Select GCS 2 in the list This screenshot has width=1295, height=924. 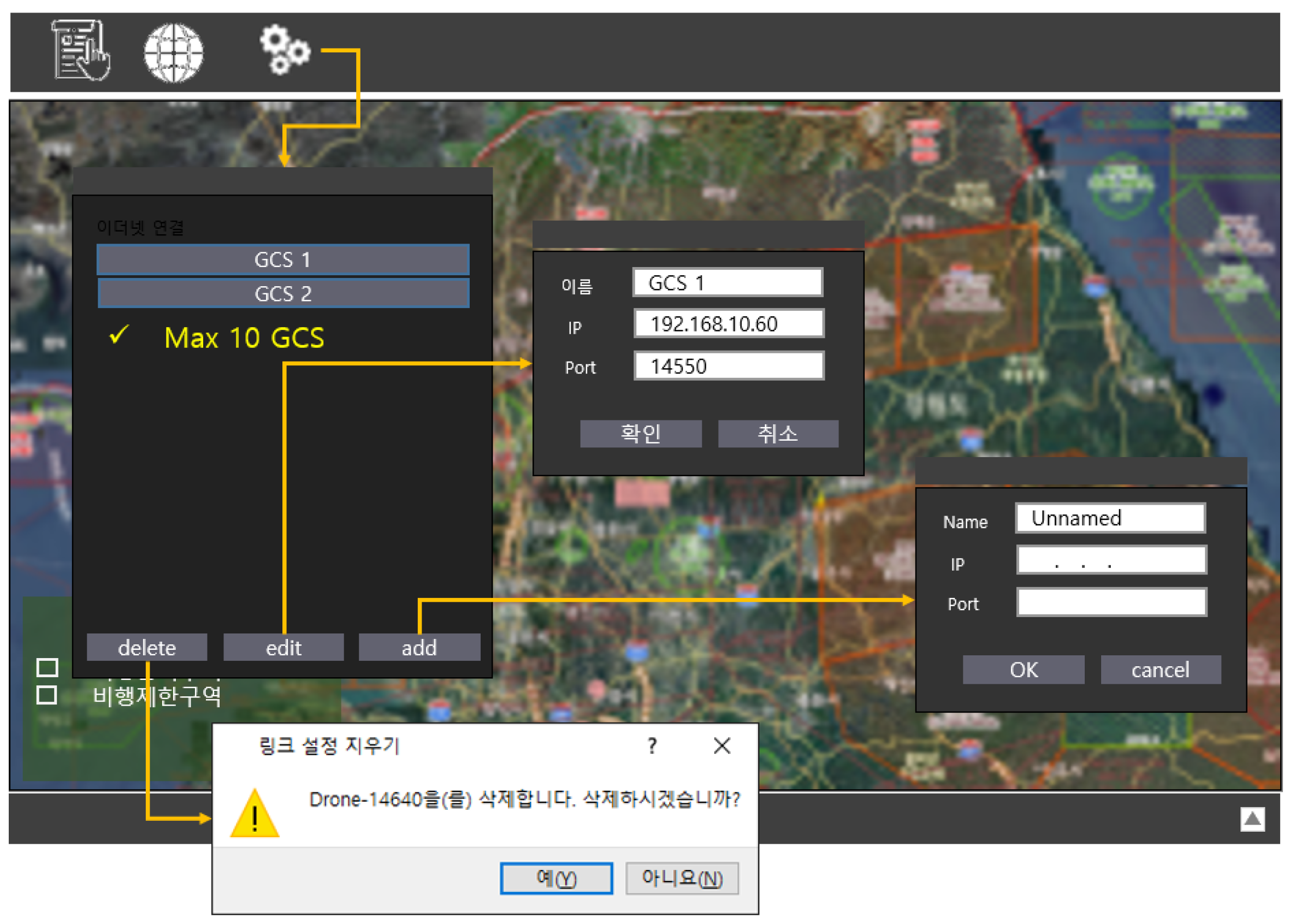pyautogui.click(x=283, y=294)
